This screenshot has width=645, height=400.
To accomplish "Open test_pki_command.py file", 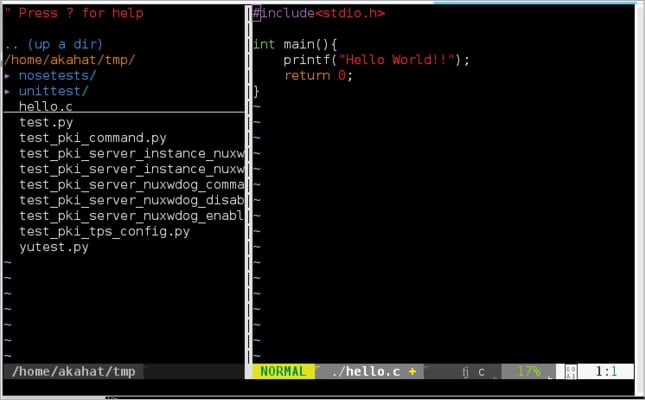I will 93,138.
